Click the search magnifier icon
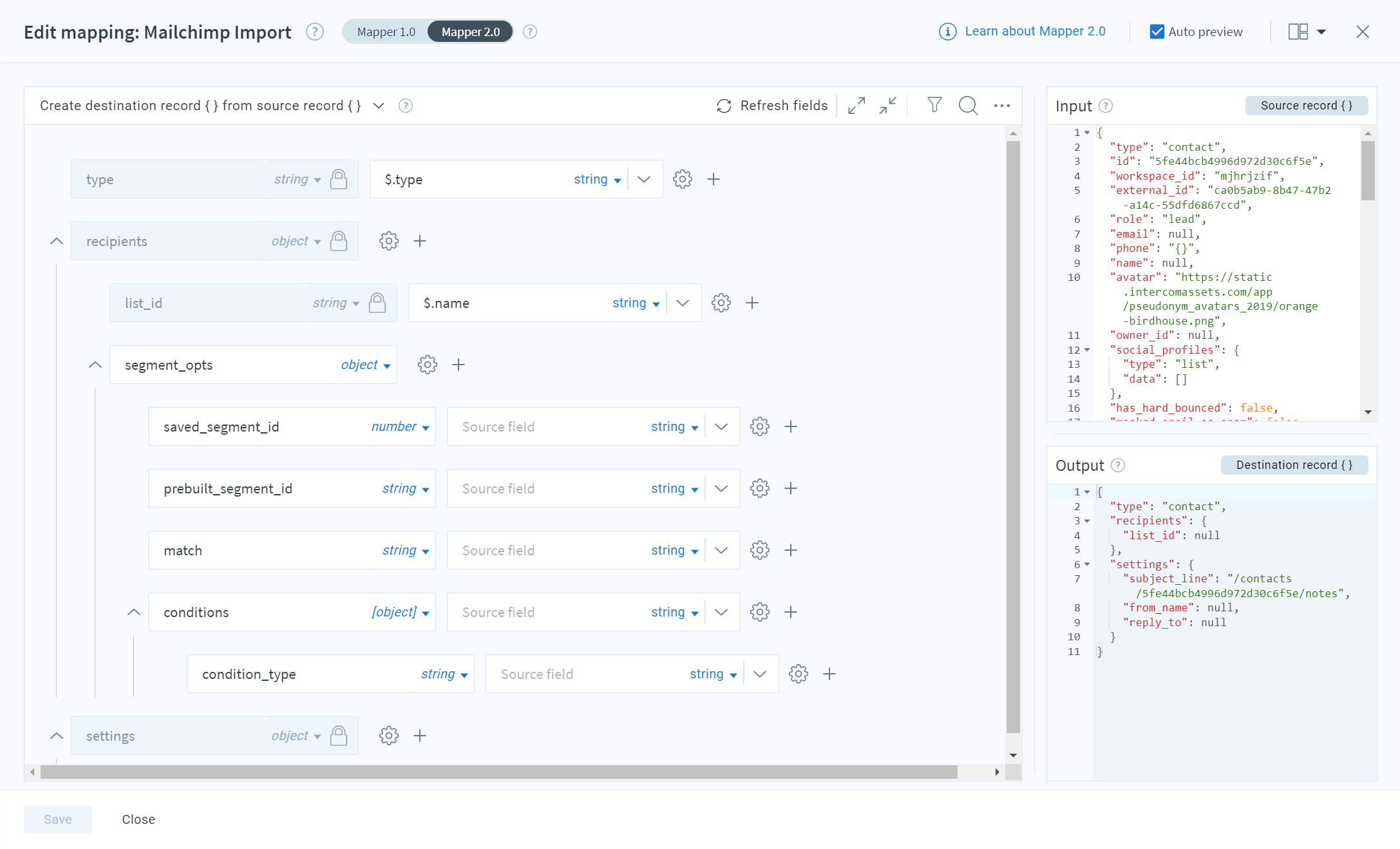1400x849 pixels. [x=968, y=106]
